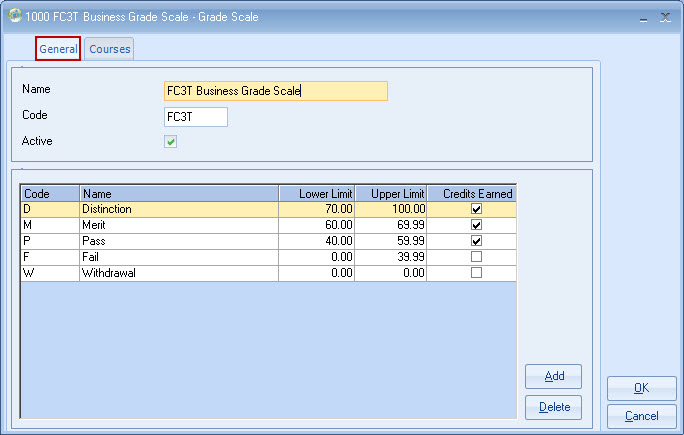Select the Merit name cell
Viewport: 684px width, 435px height.
point(179,225)
